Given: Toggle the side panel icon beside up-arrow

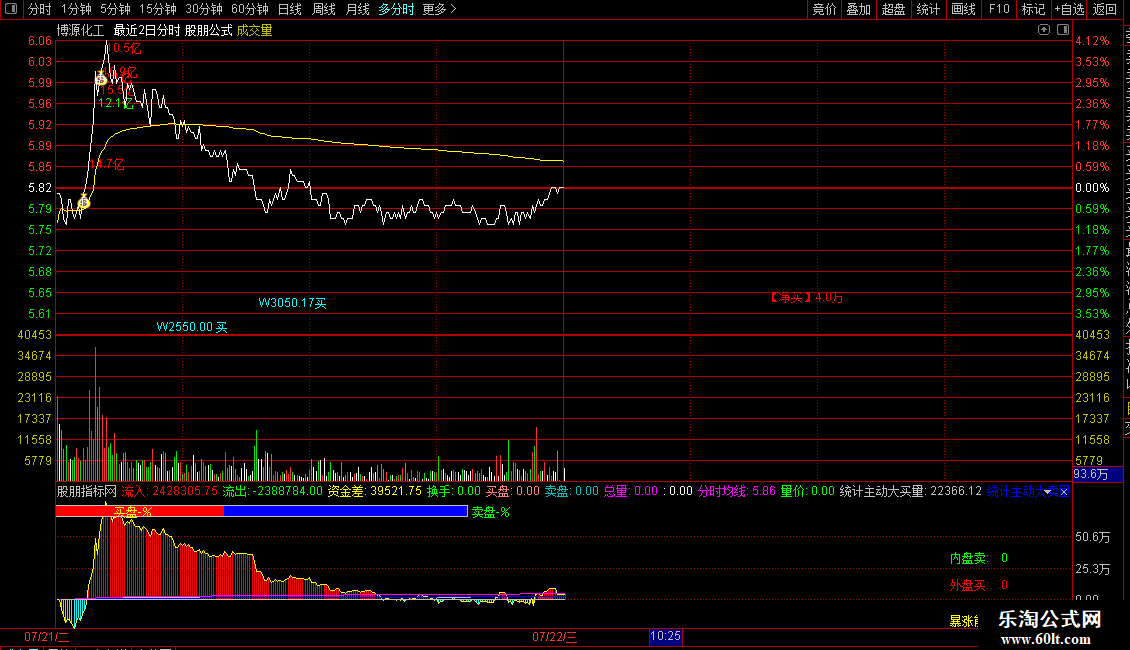Looking at the screenshot, I should [x=1063, y=30].
